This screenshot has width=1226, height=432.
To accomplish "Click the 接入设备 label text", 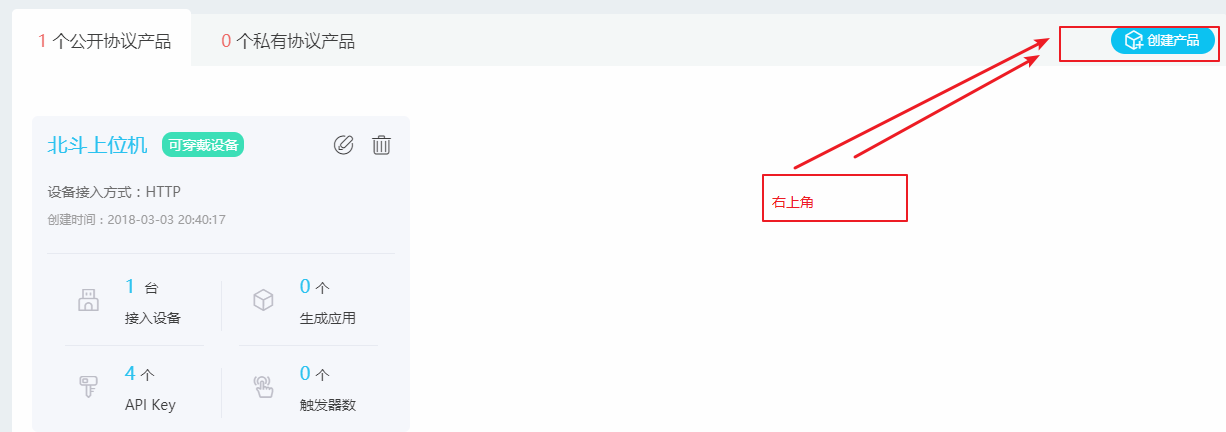I will [x=153, y=318].
